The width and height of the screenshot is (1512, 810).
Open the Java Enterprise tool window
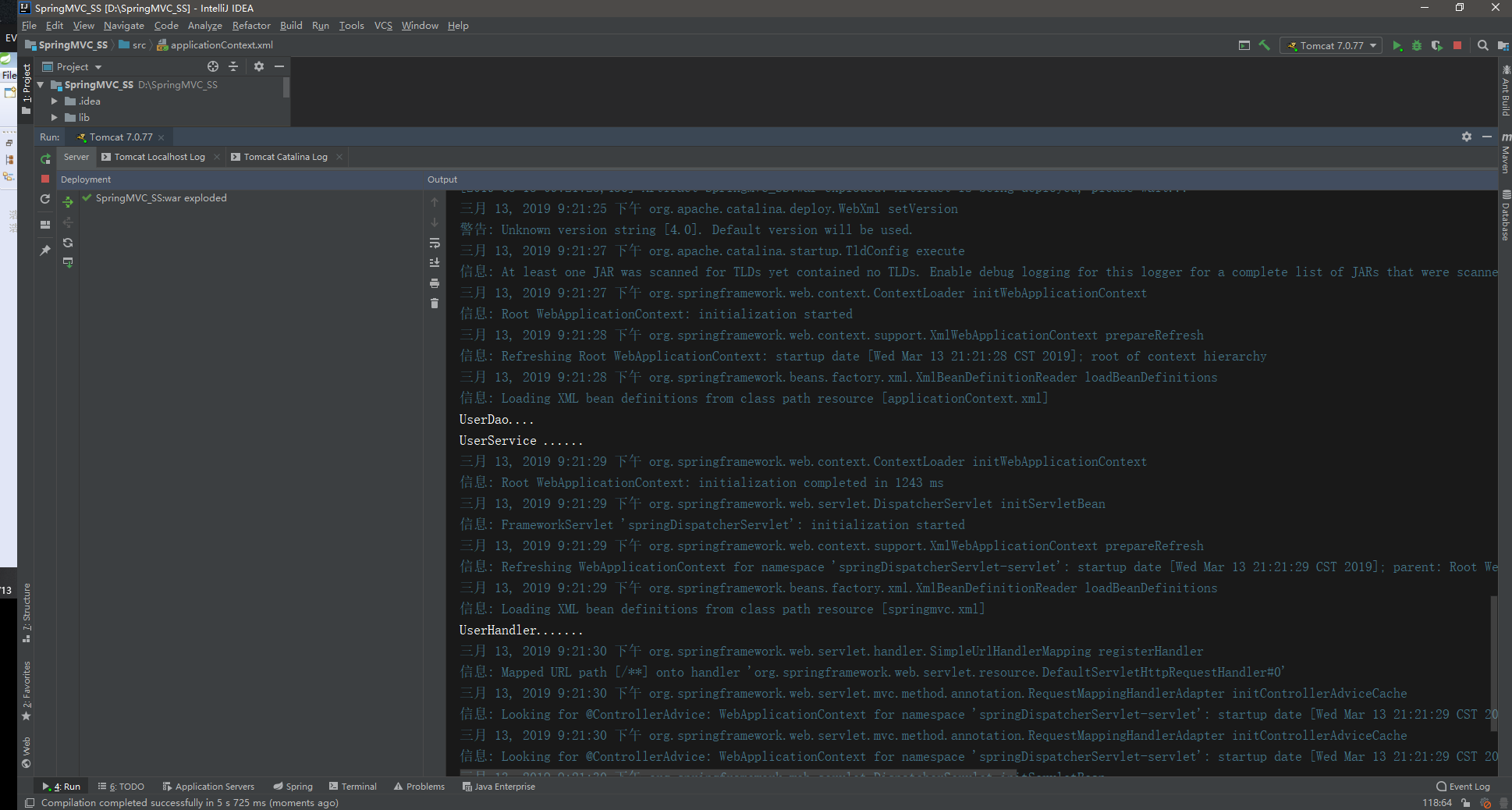point(499,787)
